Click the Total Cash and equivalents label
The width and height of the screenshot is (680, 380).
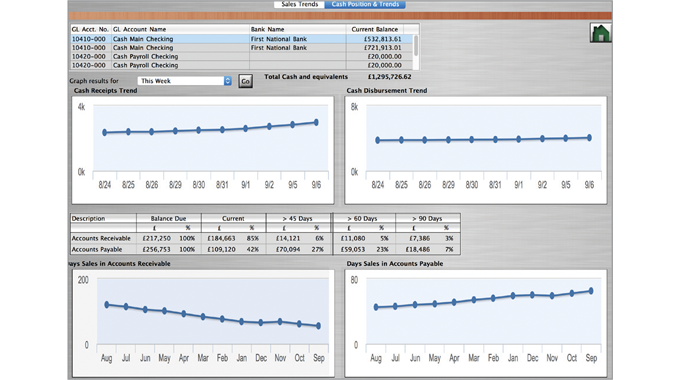(306, 76)
